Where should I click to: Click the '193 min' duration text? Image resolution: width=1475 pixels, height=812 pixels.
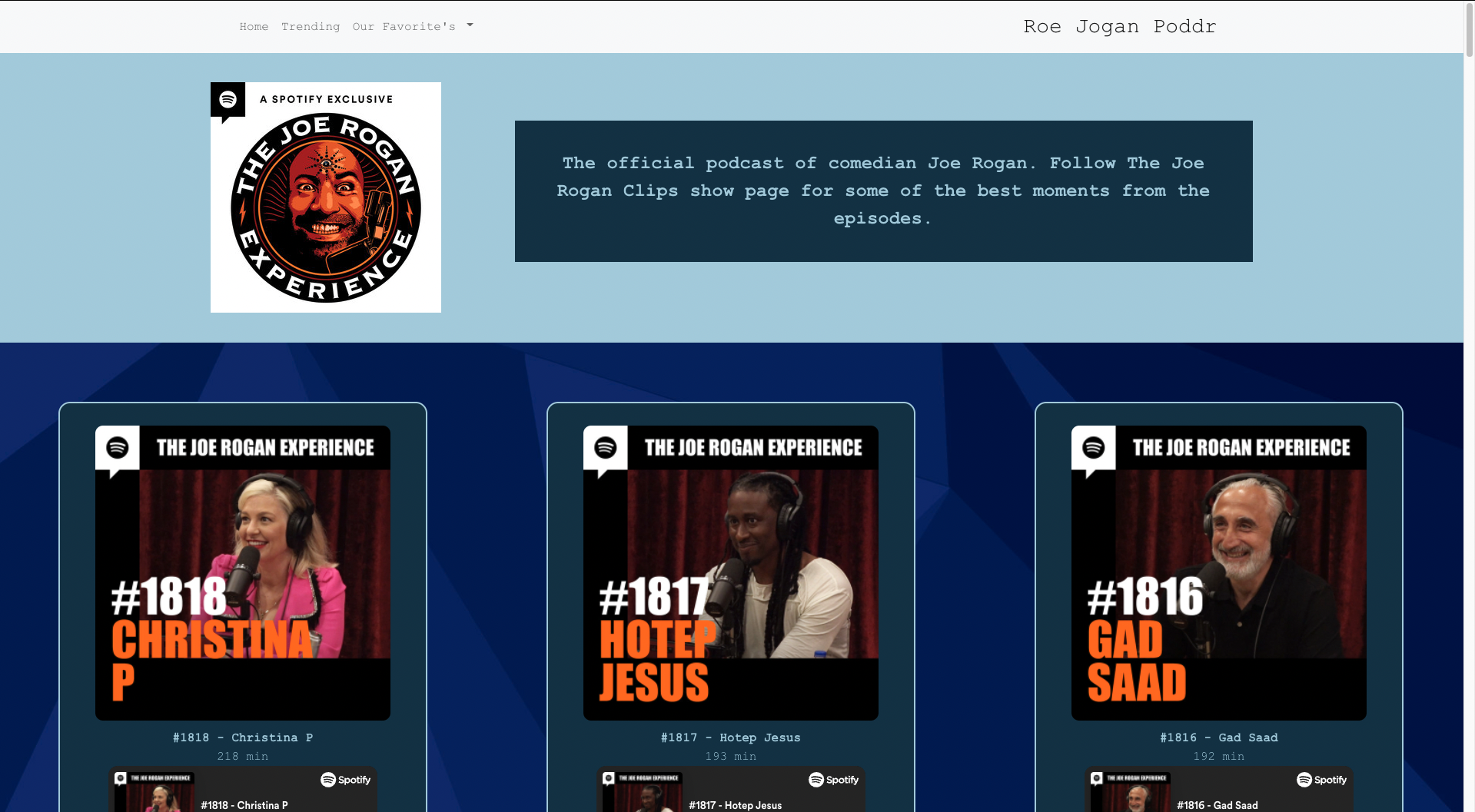(x=731, y=757)
